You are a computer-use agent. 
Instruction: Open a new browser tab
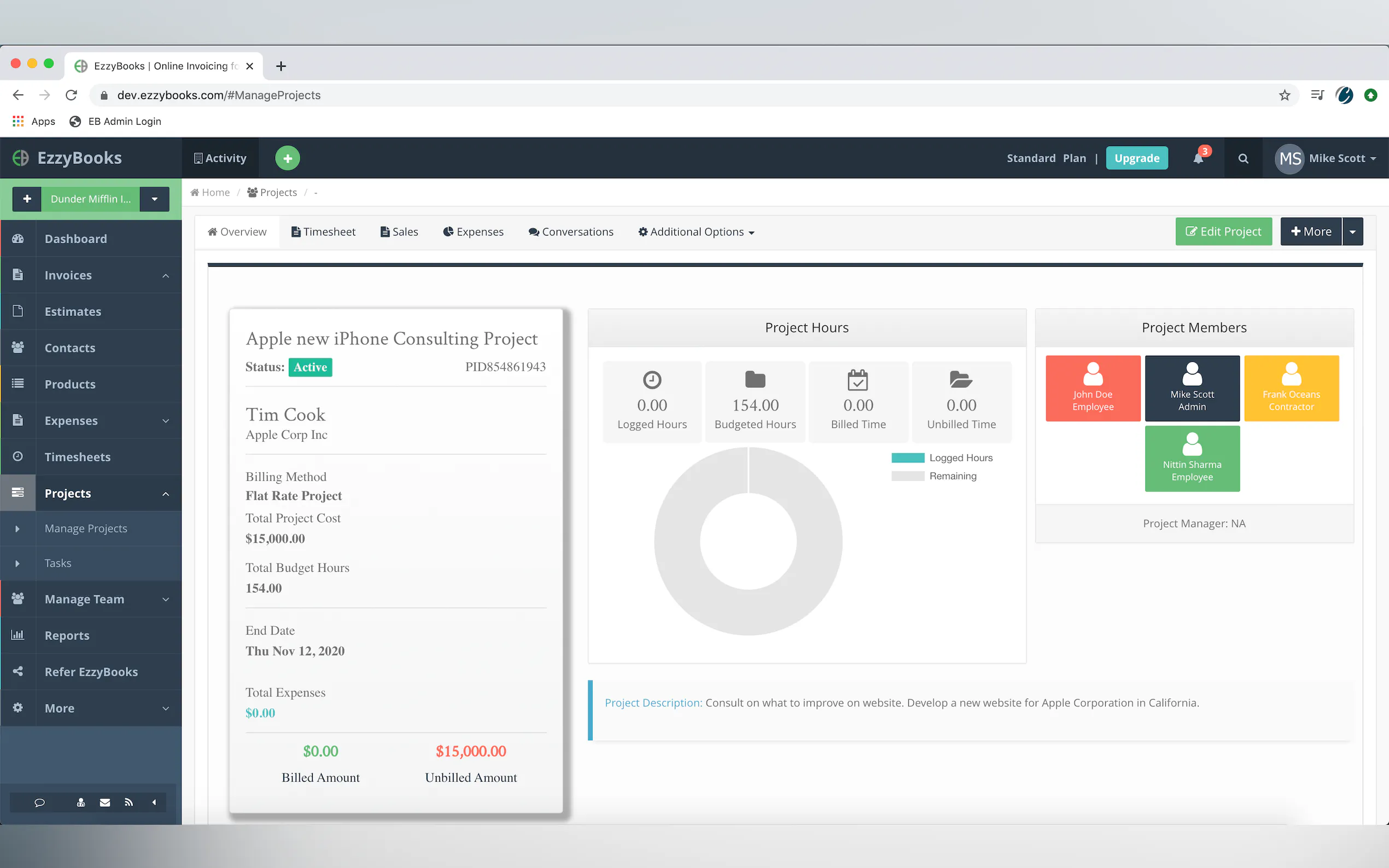tap(281, 66)
